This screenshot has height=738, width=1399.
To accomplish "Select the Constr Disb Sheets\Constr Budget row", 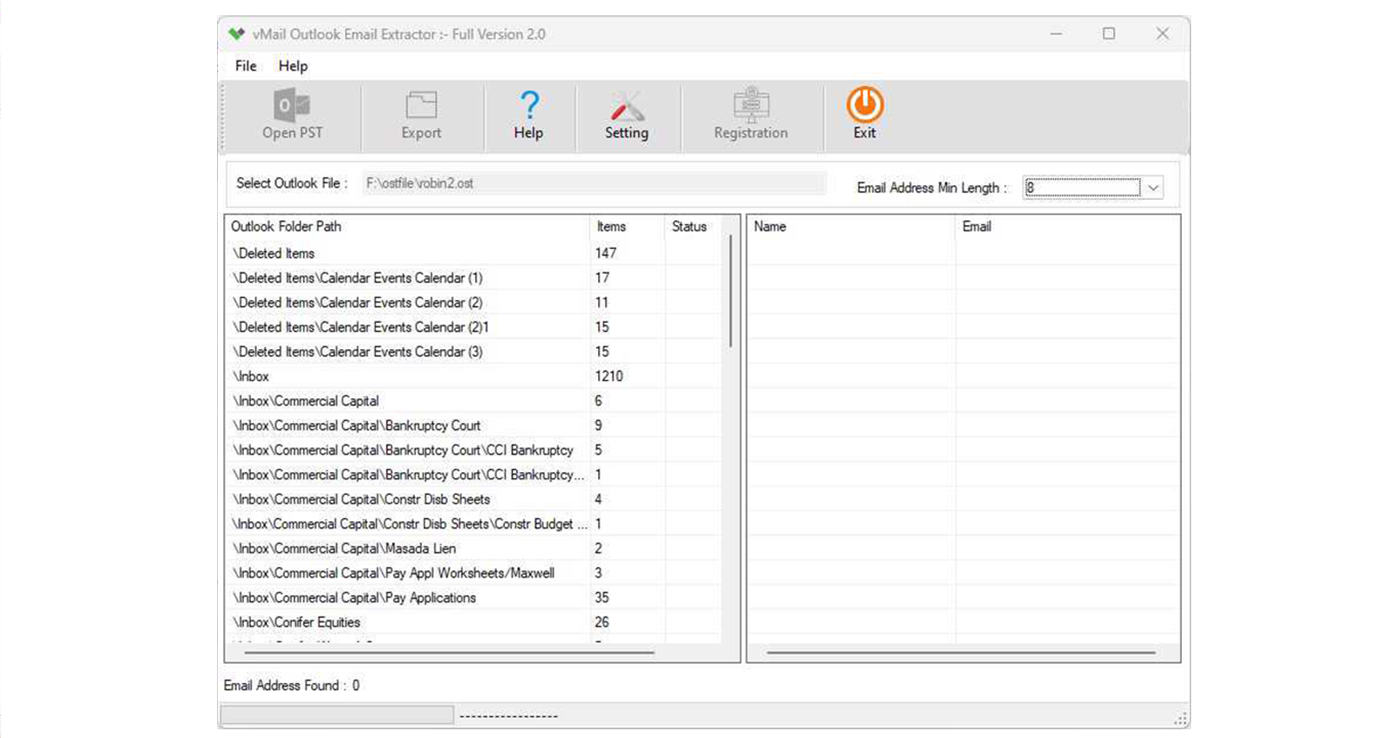I will (x=473, y=524).
